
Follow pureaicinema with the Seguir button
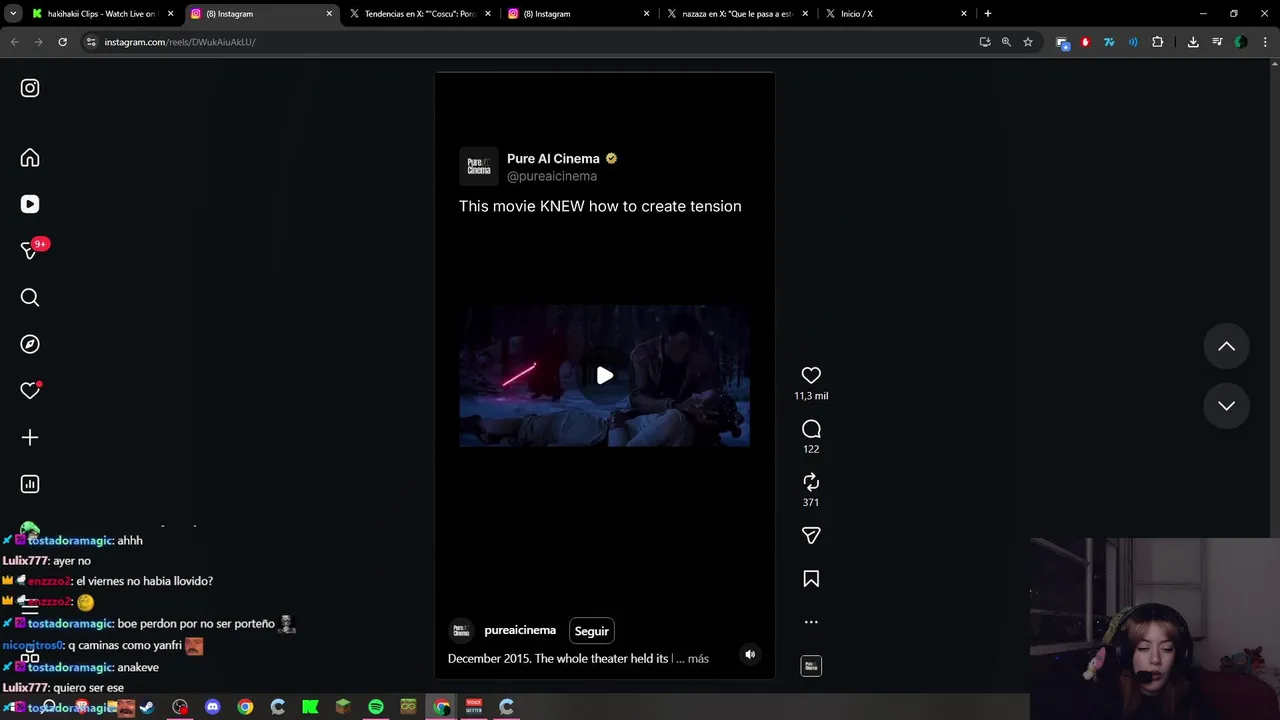click(591, 631)
